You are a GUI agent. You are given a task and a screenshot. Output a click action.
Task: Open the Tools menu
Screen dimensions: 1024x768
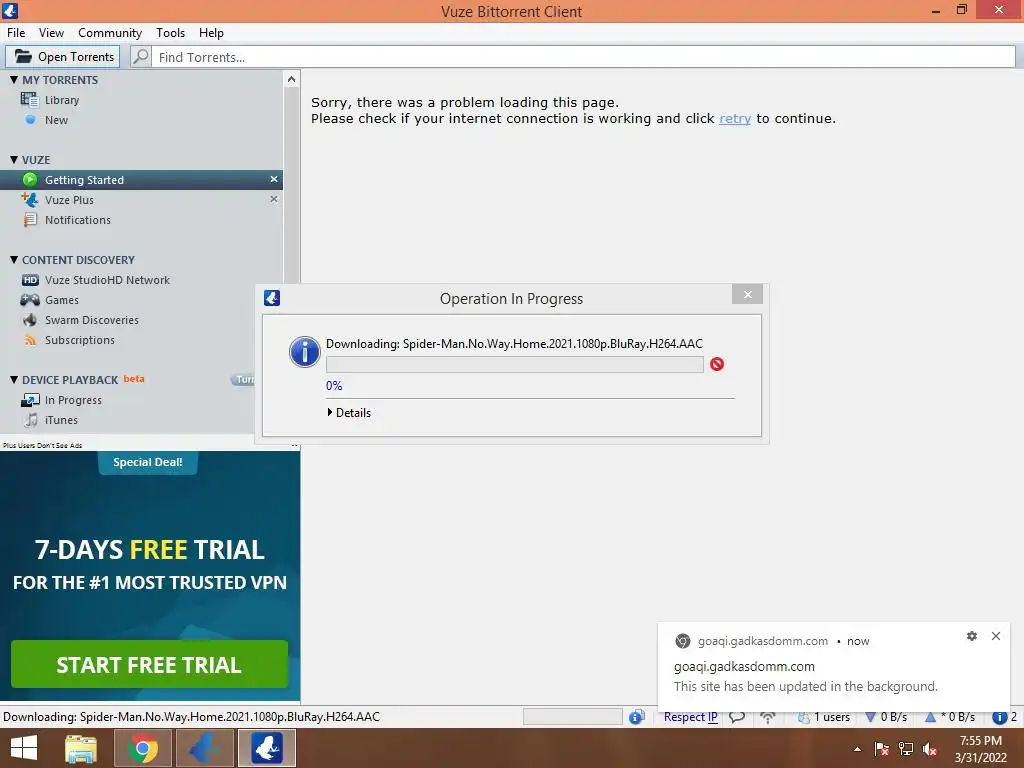click(170, 33)
